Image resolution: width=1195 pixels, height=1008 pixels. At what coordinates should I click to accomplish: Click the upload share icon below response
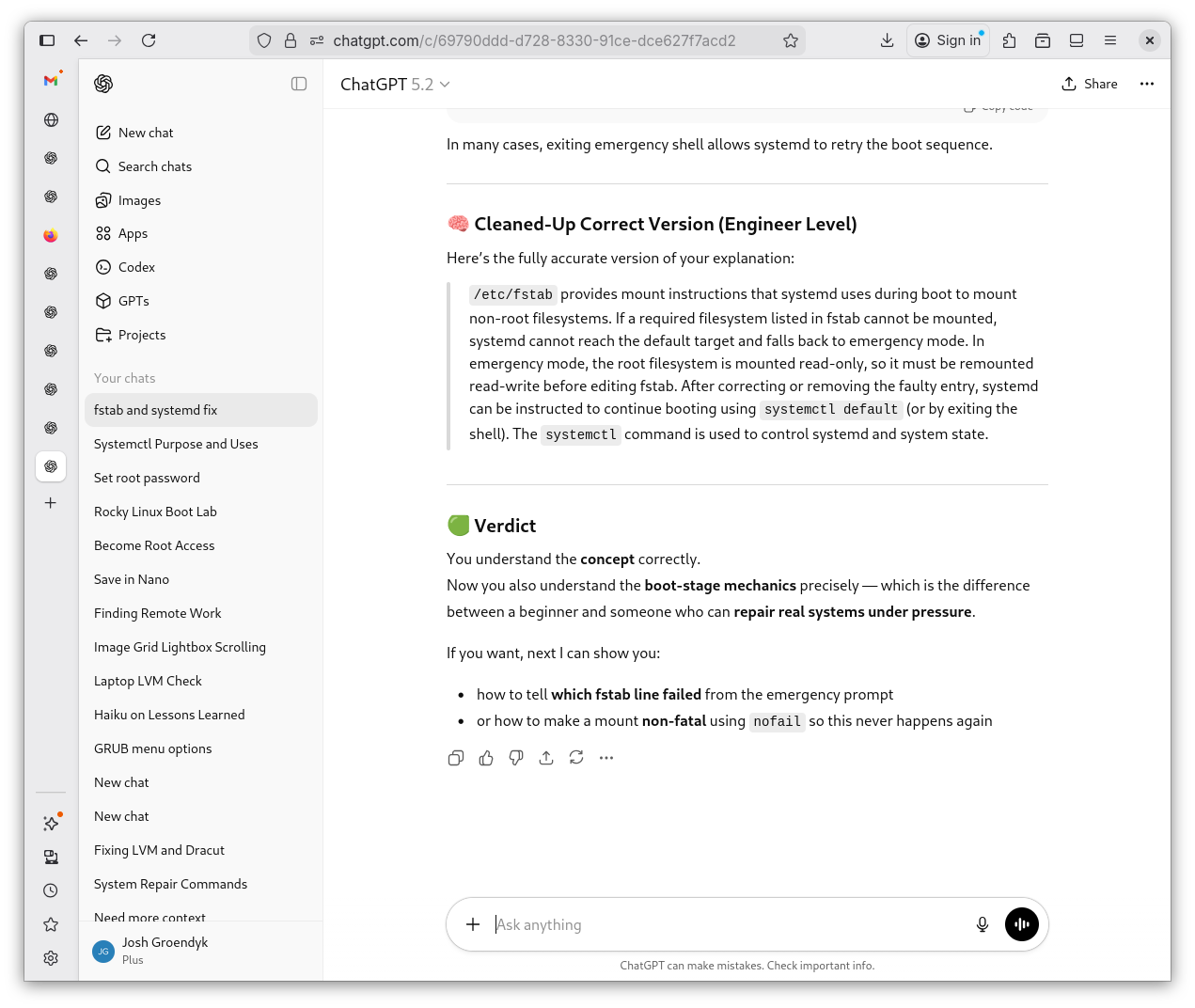click(x=546, y=758)
